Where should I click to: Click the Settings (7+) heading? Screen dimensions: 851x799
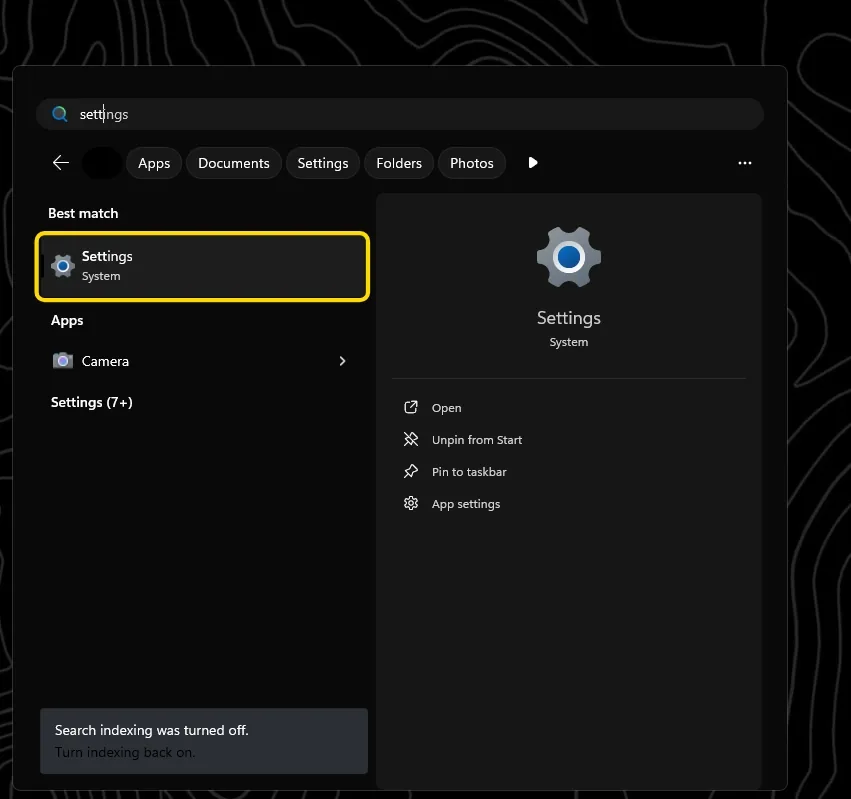(x=92, y=402)
